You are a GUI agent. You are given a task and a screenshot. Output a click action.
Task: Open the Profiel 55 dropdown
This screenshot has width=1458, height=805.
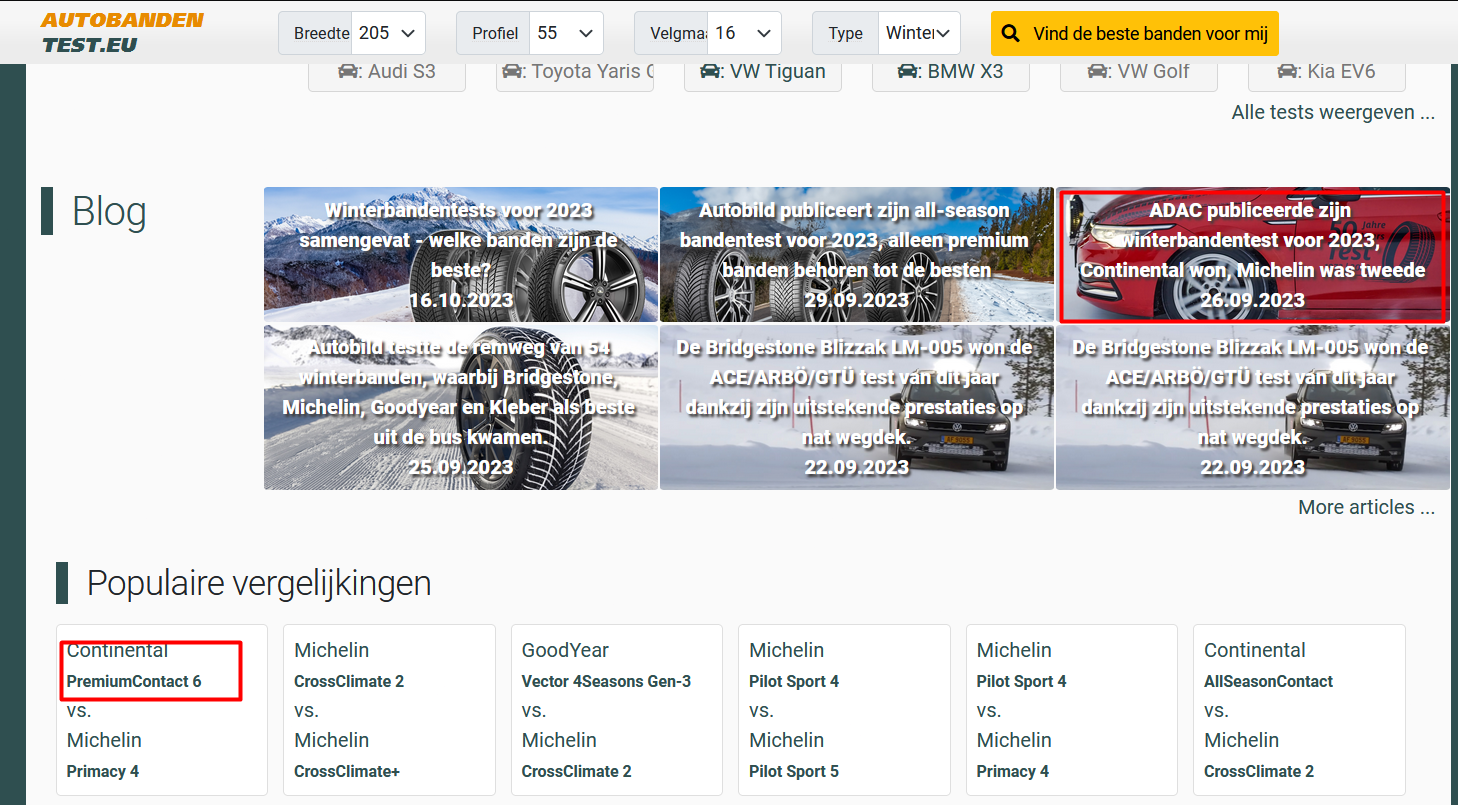566,33
